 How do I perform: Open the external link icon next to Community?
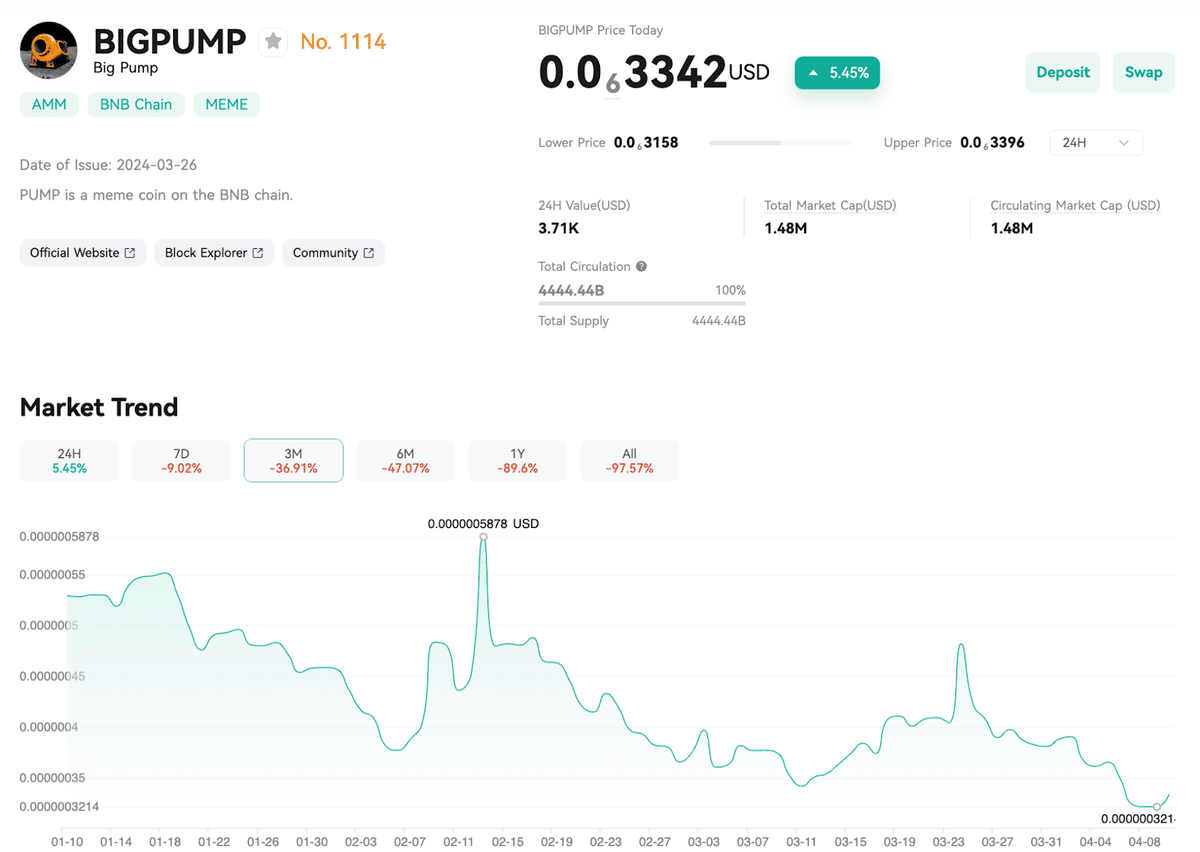pyautogui.click(x=369, y=252)
